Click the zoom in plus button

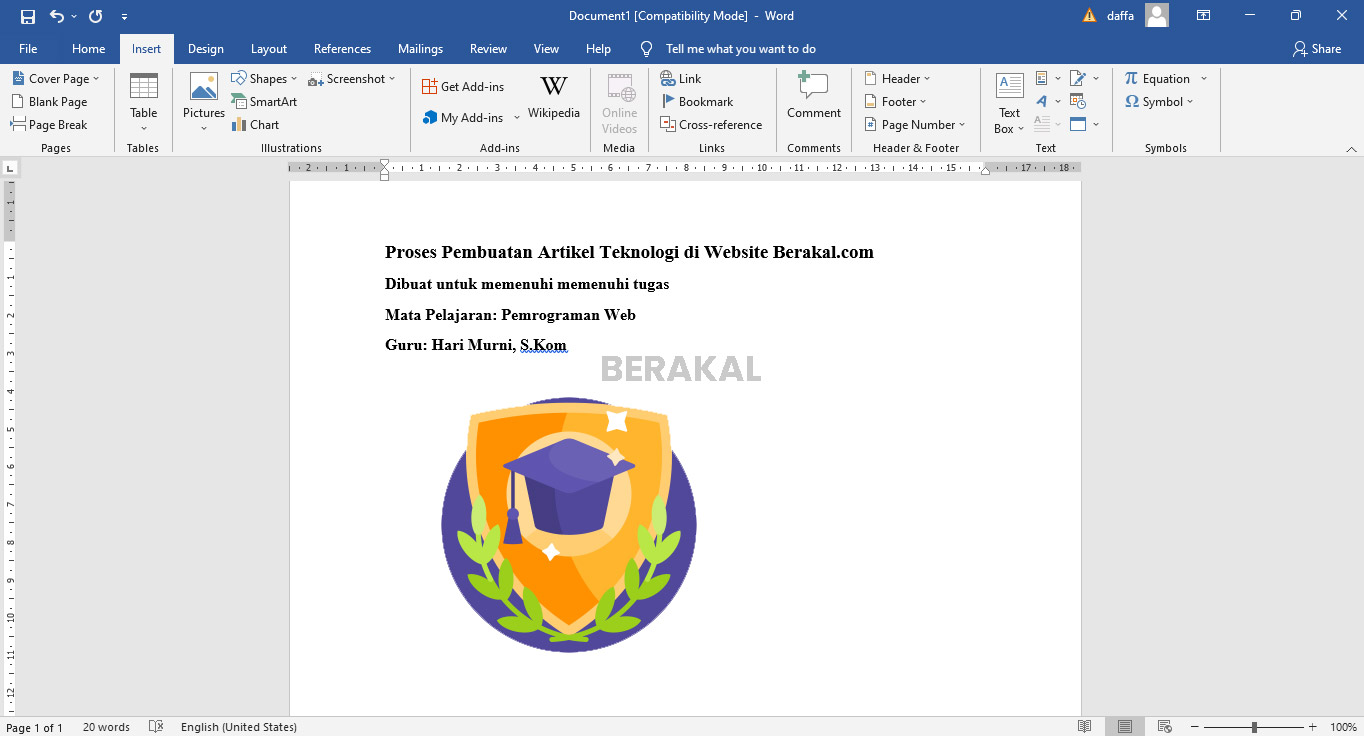[x=1313, y=727]
